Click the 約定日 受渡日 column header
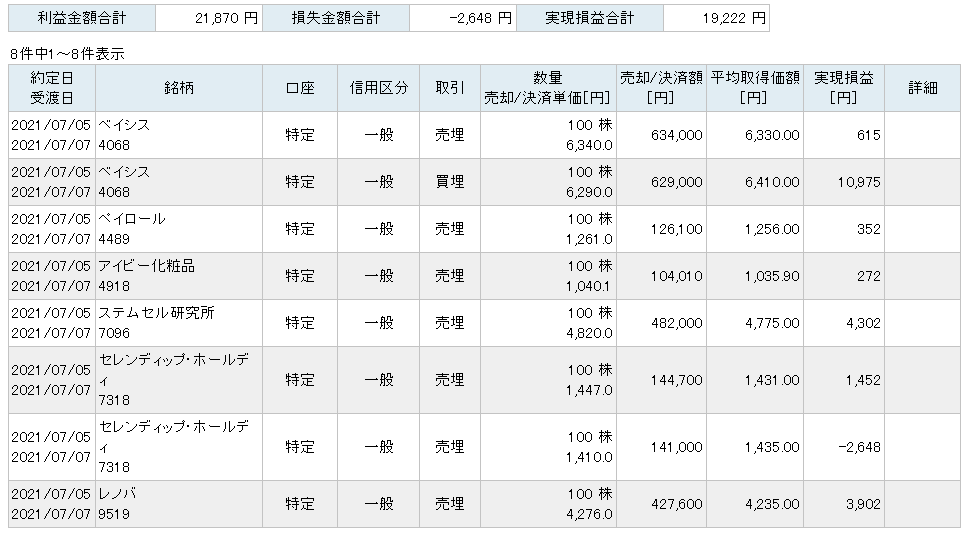This screenshot has height=534, width=964. tap(52, 88)
